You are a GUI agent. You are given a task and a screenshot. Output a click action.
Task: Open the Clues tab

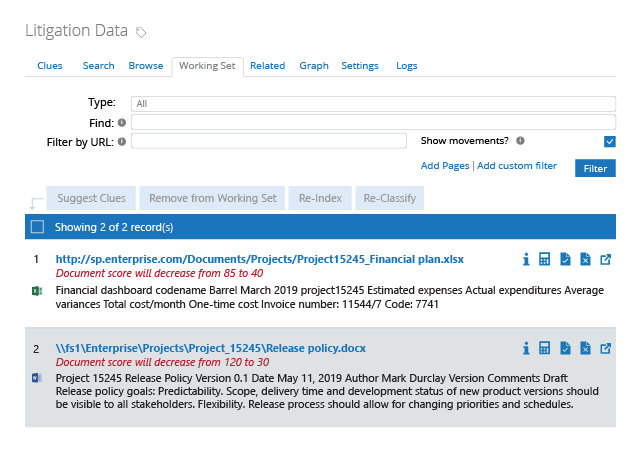50,66
